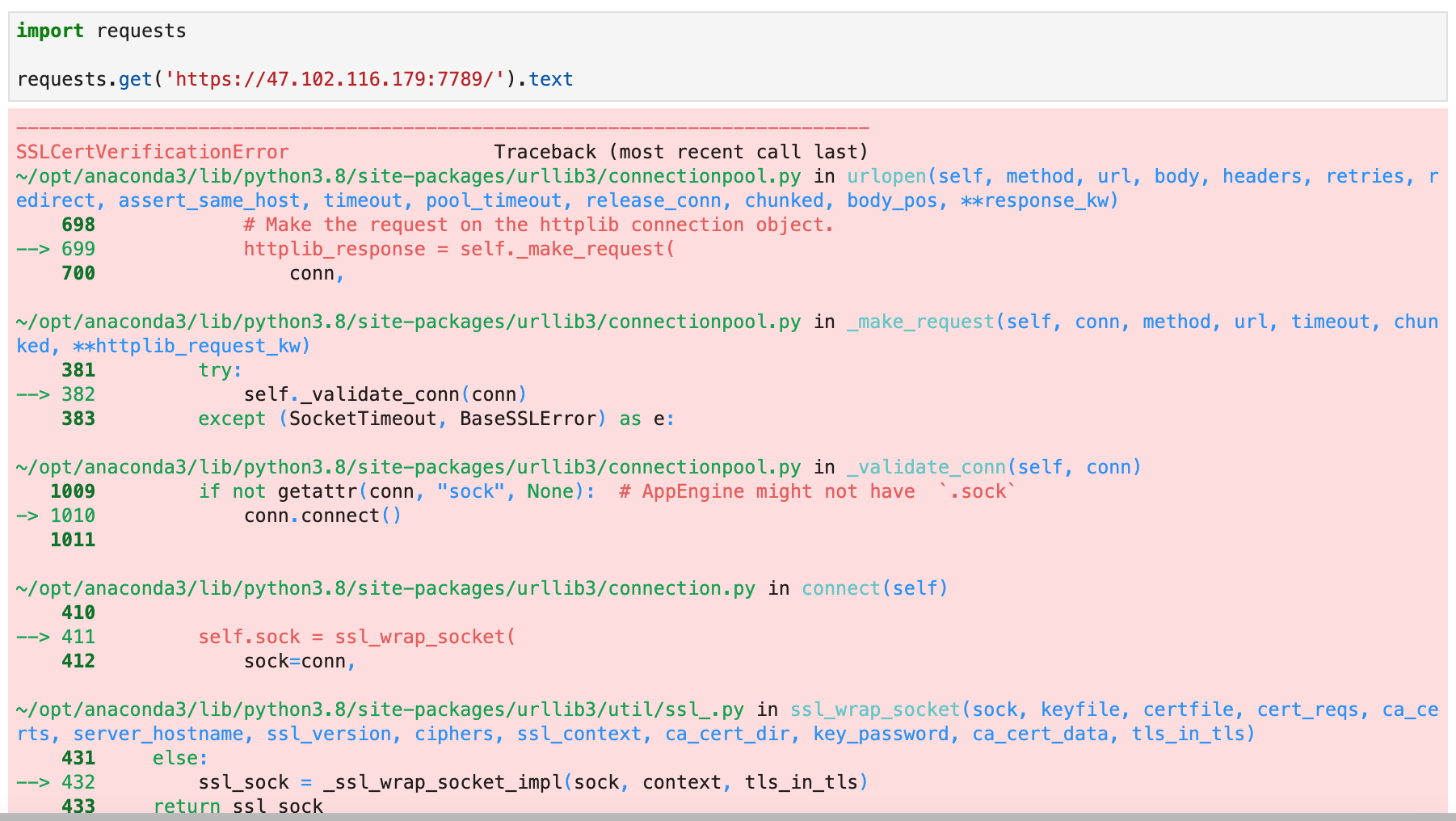Screen dimensions: 1456x821
Task: Click the URL string 'https://47.102.116.179:7789/'
Action: click(335, 79)
